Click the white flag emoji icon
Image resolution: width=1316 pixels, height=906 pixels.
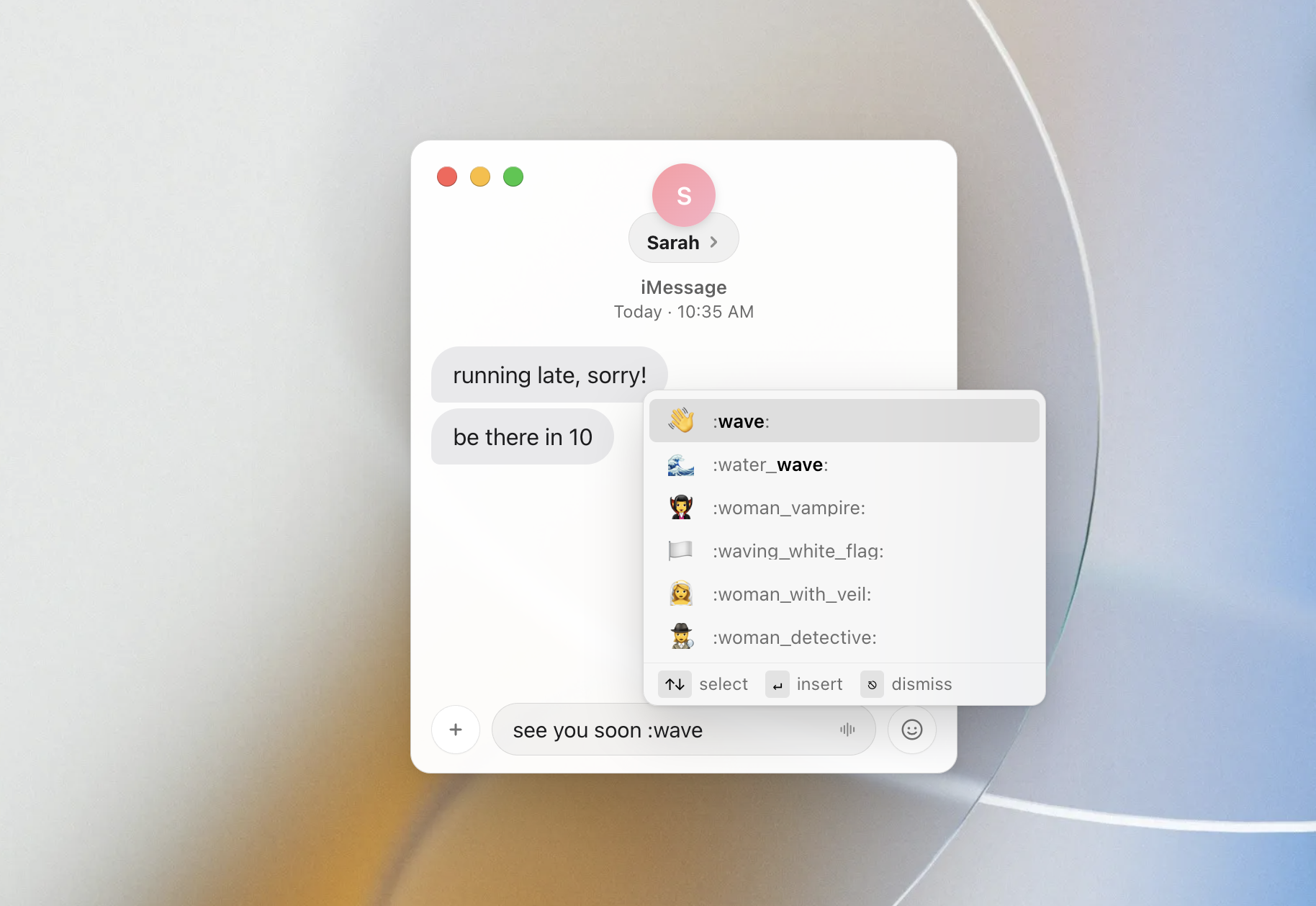[680, 550]
